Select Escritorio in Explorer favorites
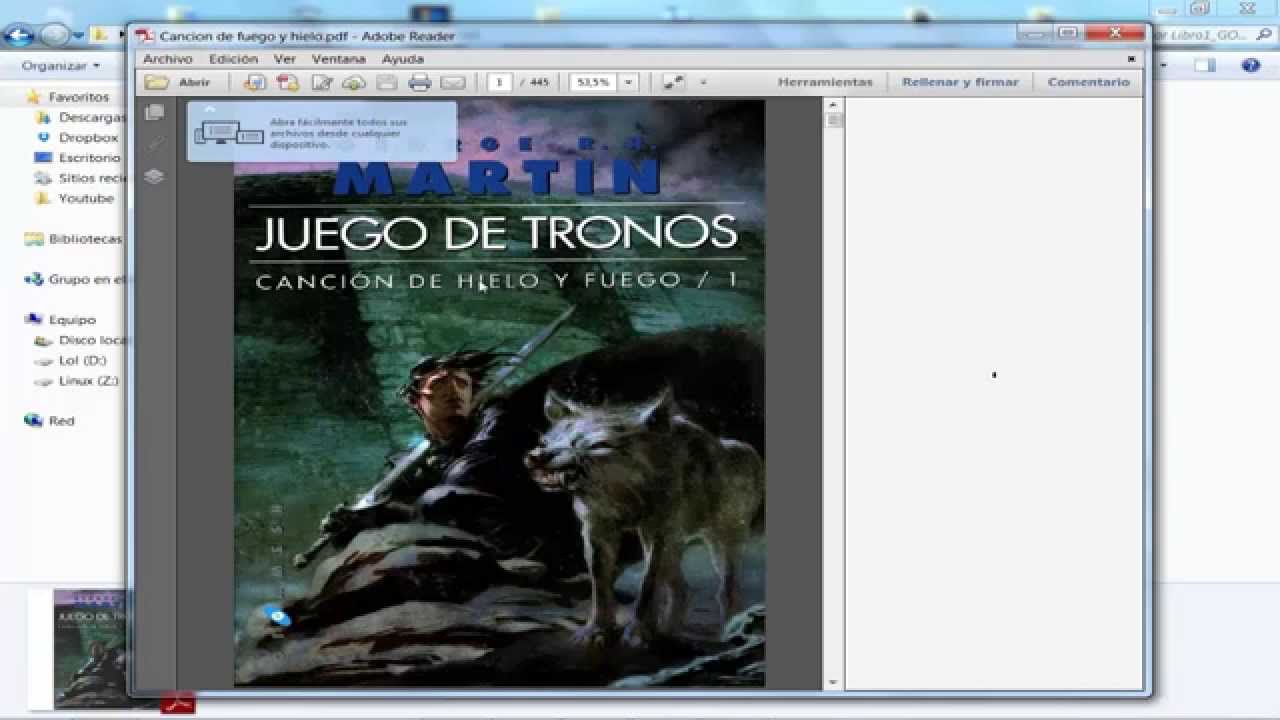Viewport: 1280px width, 720px height. 89,158
